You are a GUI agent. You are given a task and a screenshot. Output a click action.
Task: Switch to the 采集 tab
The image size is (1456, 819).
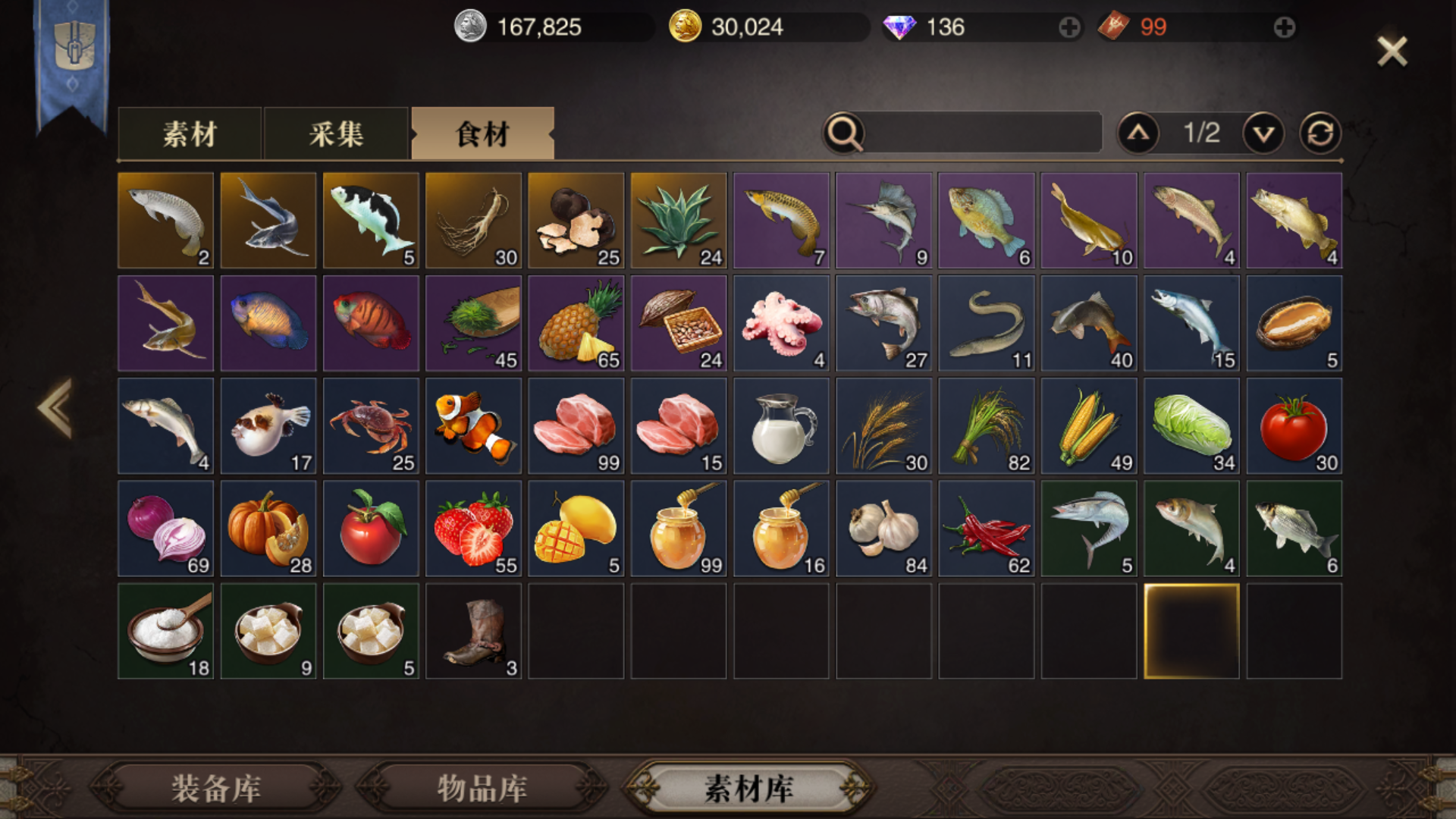click(336, 133)
